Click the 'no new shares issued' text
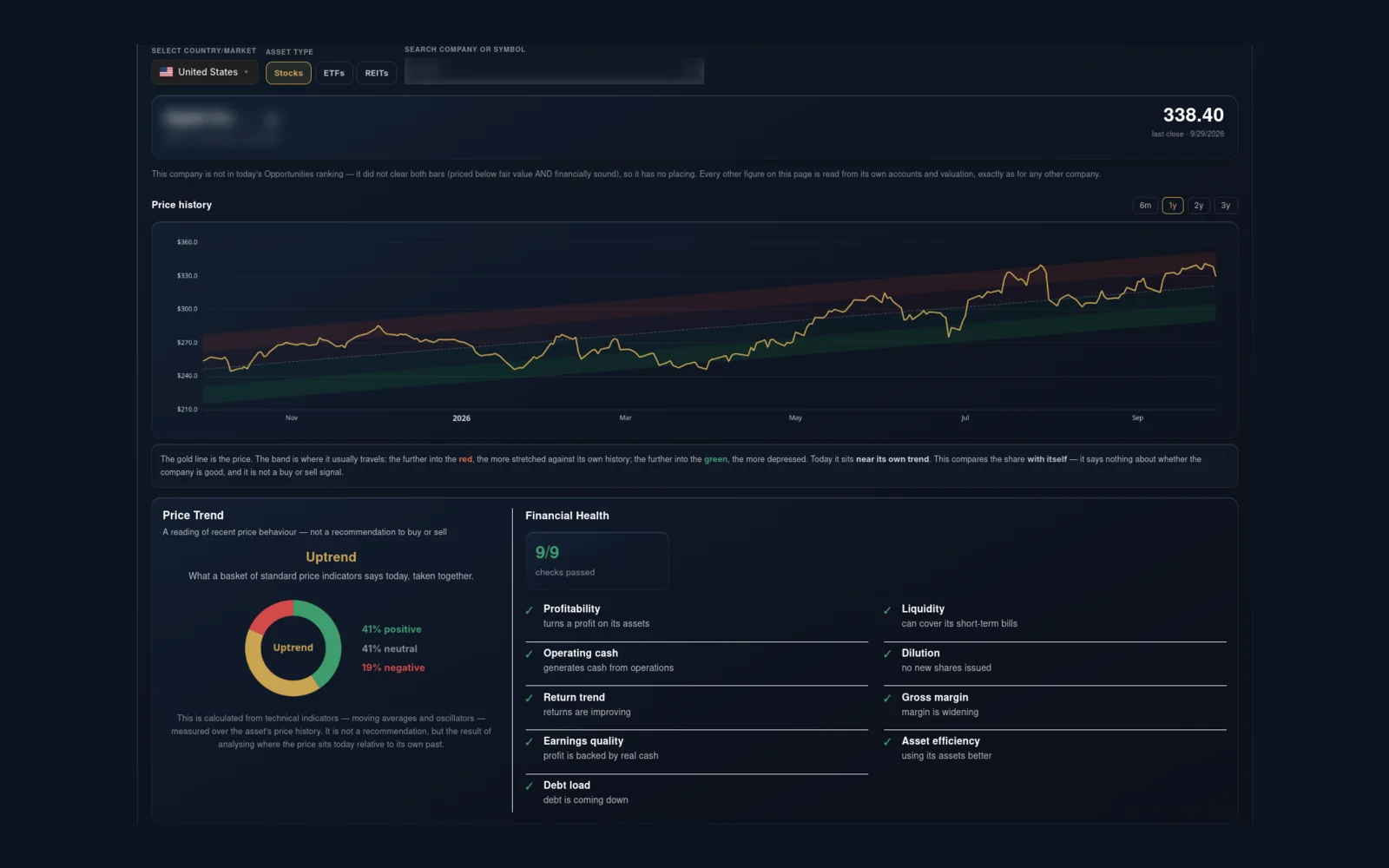Viewport: 1389px width, 868px height. pos(946,668)
